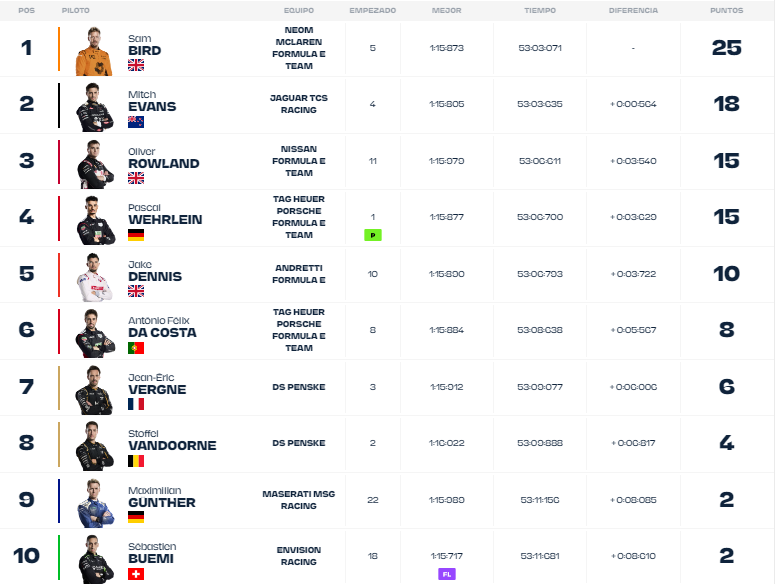This screenshot has height=584, width=775.
Task: Open Sam Bird's driver photo
Action: coord(94,51)
